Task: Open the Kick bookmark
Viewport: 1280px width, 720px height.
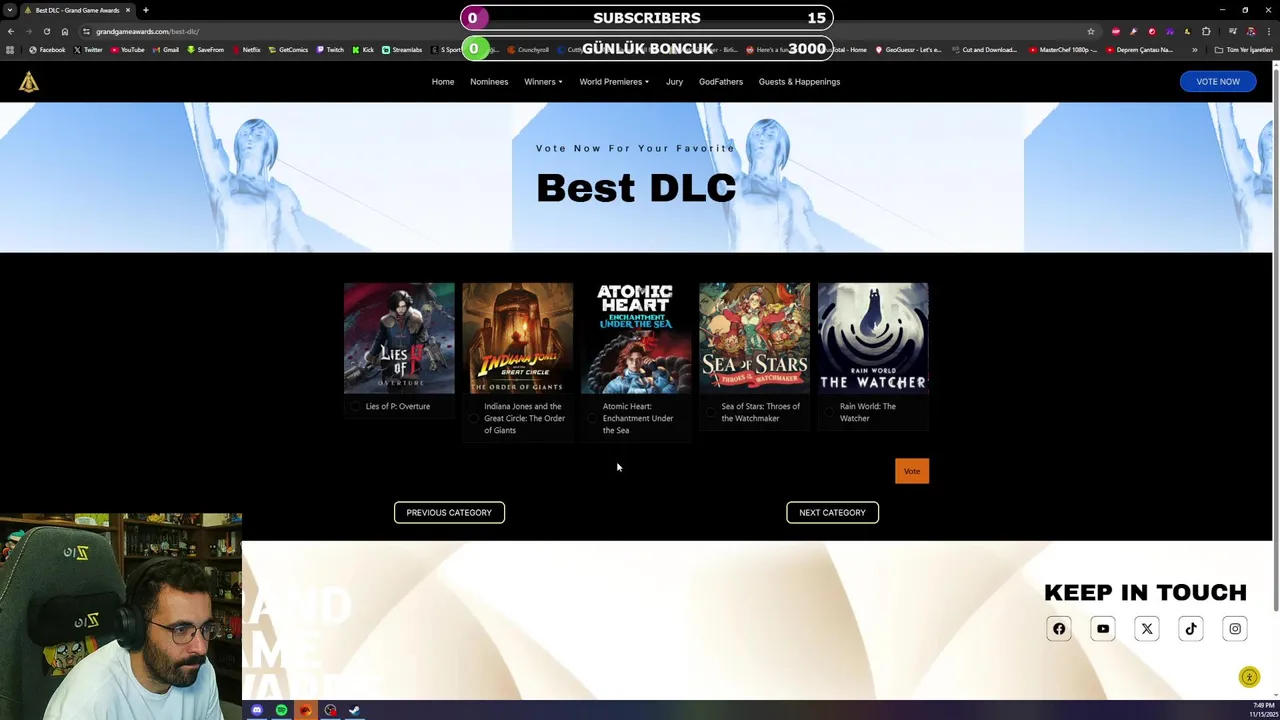Action: click(363, 50)
